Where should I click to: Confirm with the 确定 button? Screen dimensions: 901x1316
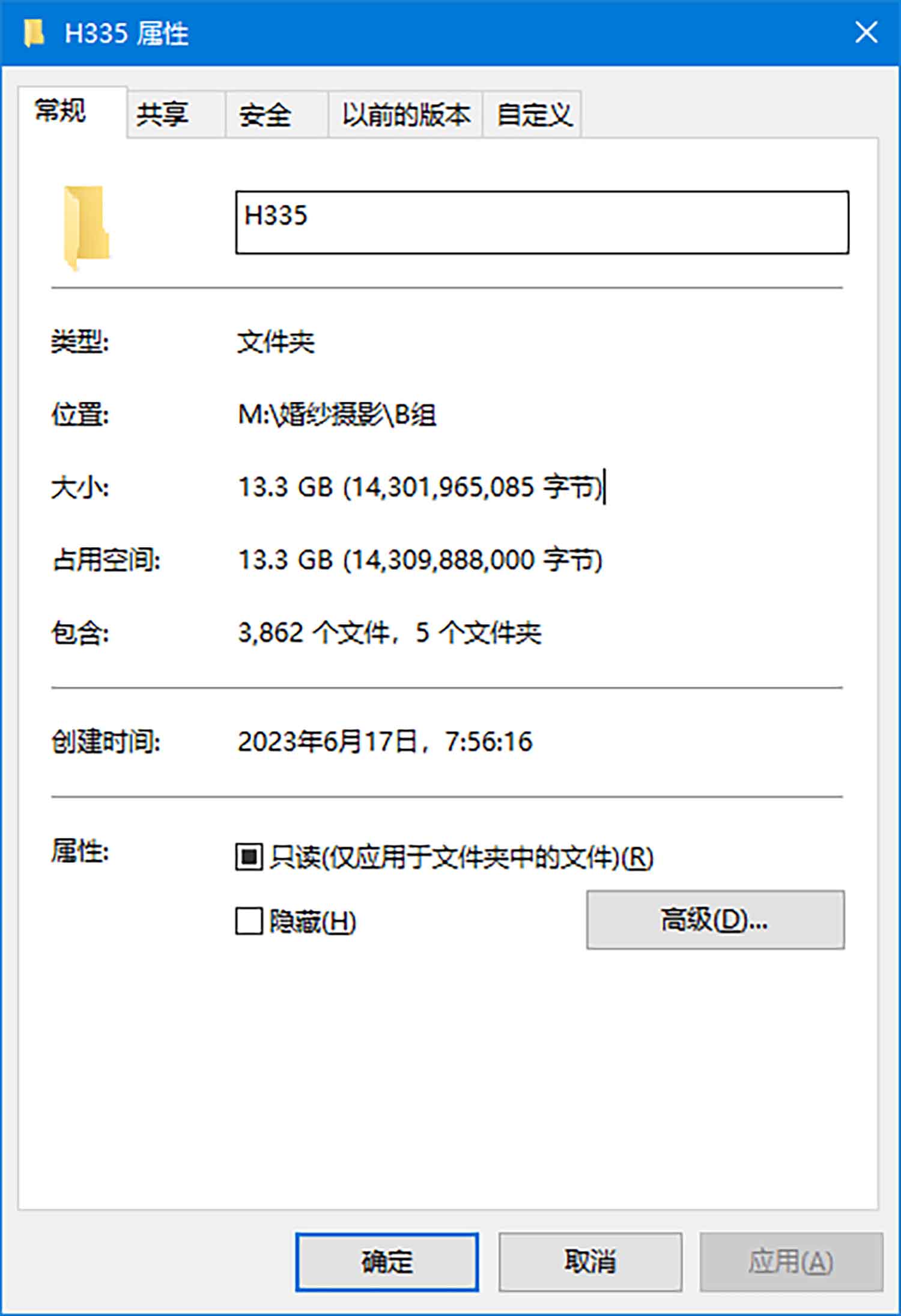pos(387,1262)
